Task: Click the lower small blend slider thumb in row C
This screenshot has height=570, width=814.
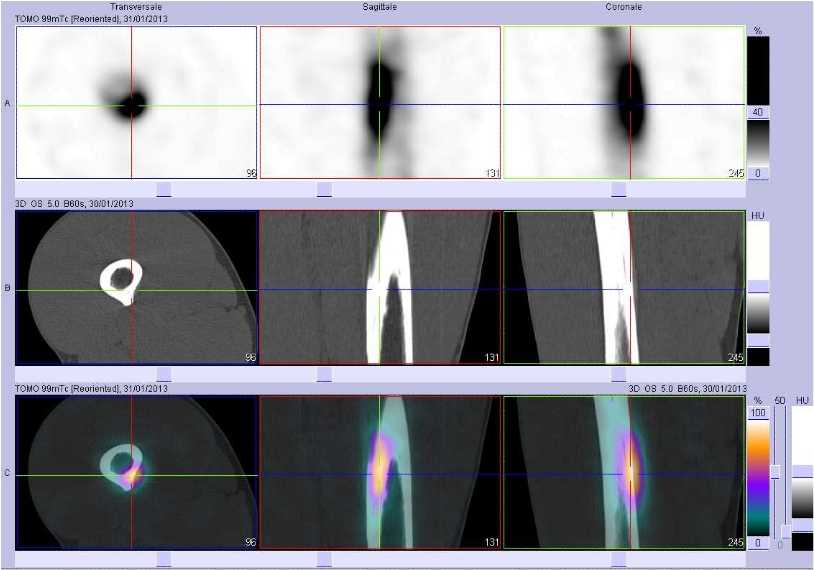Action: 786,532
